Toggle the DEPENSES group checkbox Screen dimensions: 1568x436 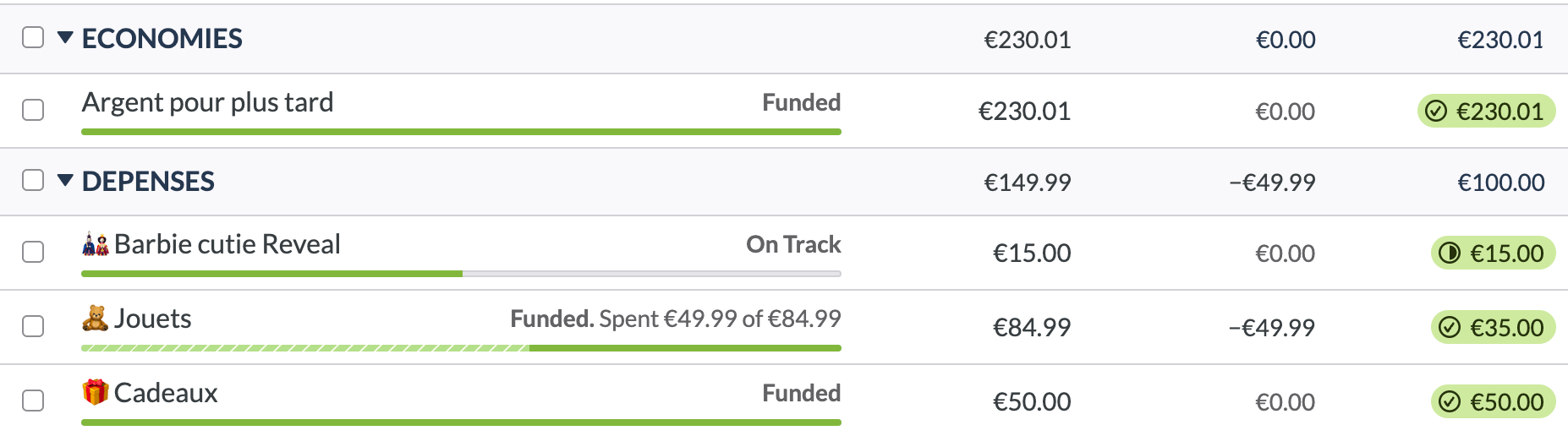(33, 180)
